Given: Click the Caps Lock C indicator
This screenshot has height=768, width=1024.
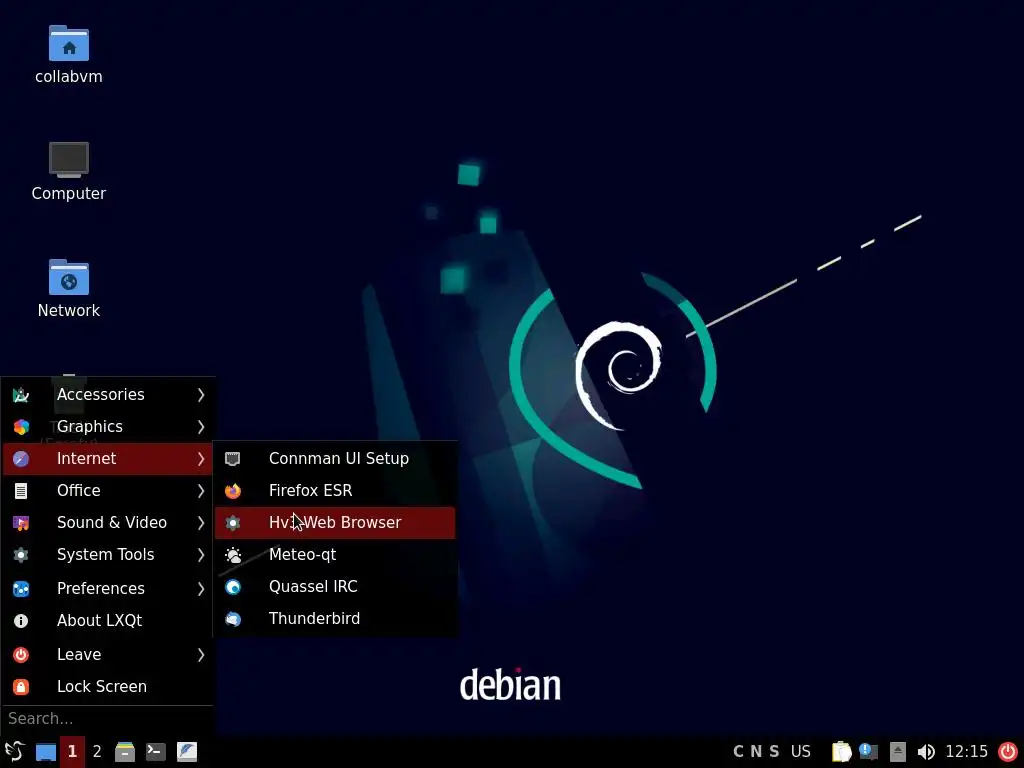Looking at the screenshot, I should pos(739,752).
